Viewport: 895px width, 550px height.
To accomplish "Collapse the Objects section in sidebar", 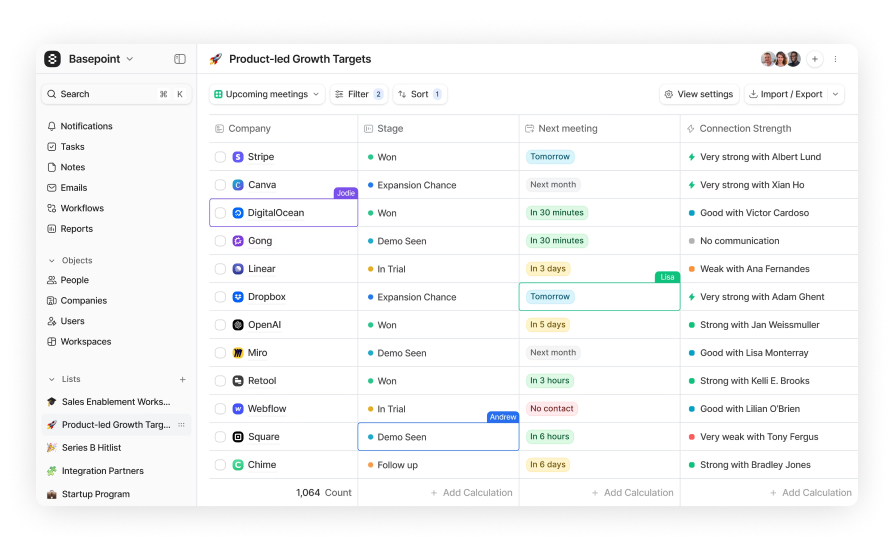I will tap(52, 260).
